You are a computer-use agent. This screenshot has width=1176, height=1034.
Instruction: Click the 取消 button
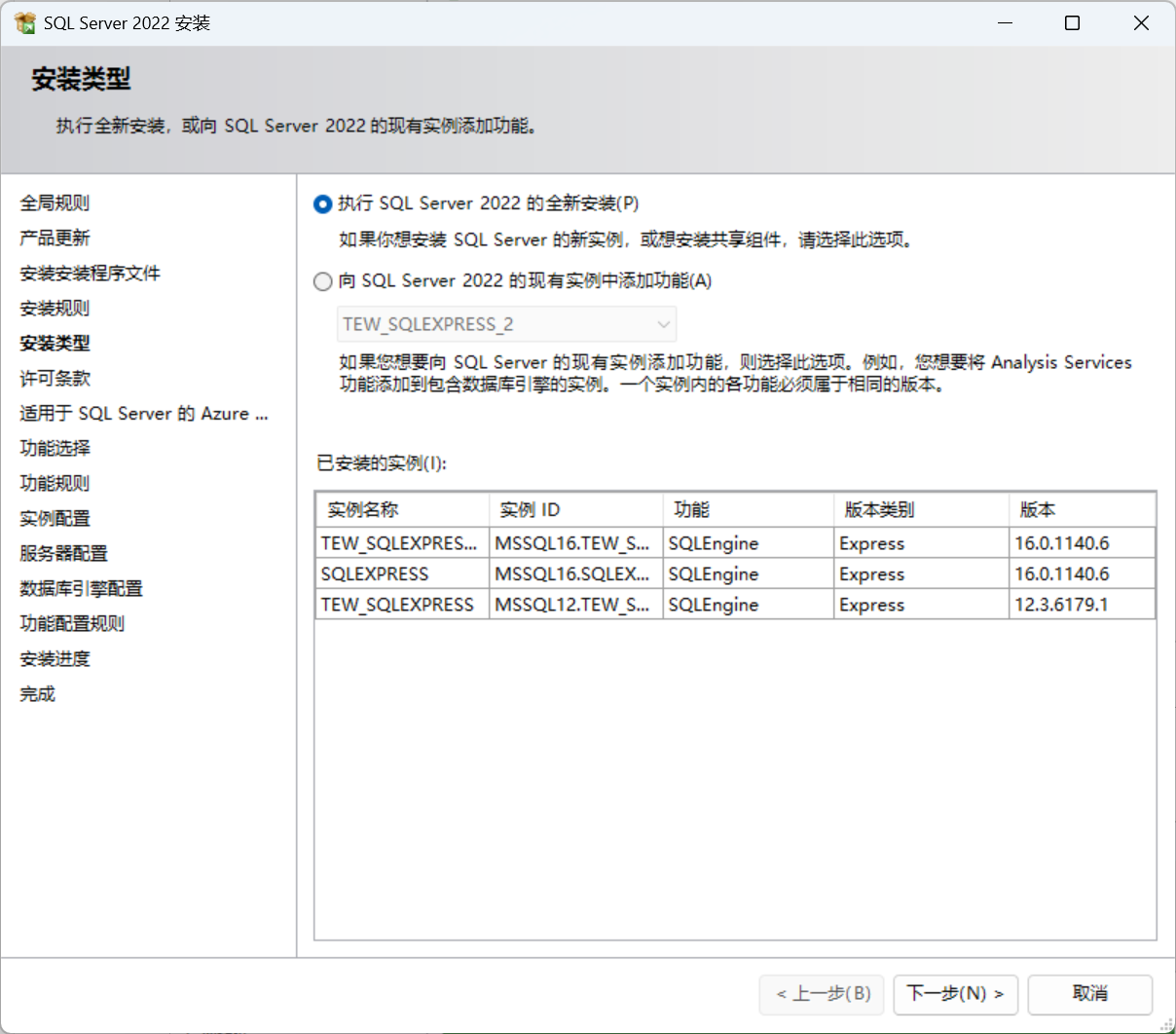point(1090,994)
